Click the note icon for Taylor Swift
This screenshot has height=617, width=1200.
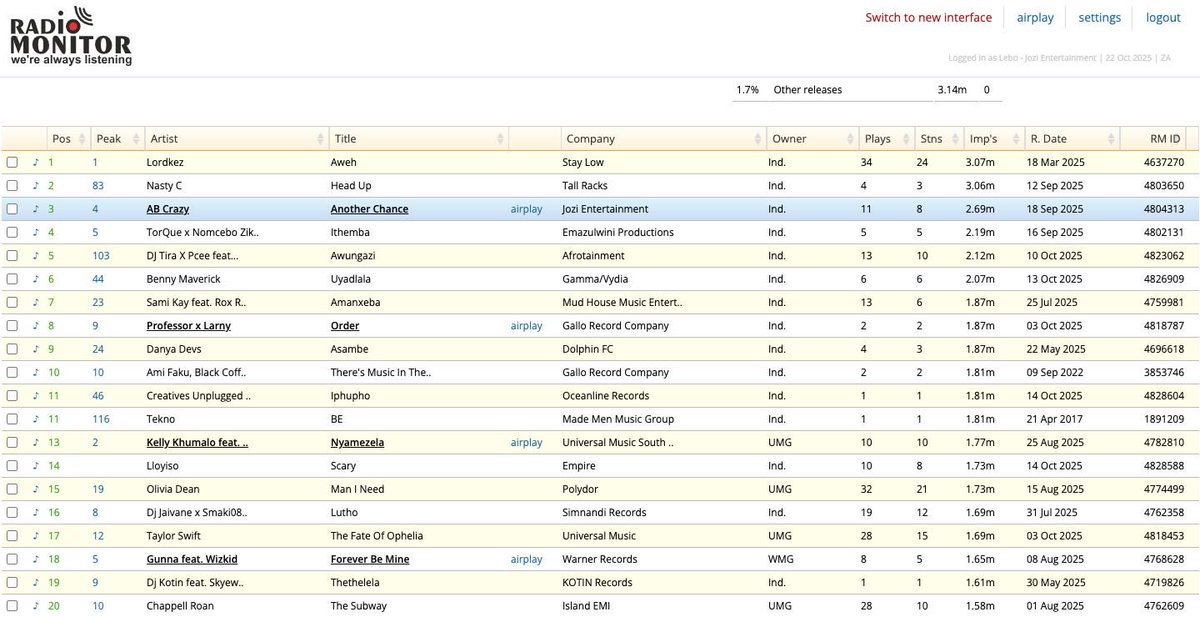[x=35, y=535]
